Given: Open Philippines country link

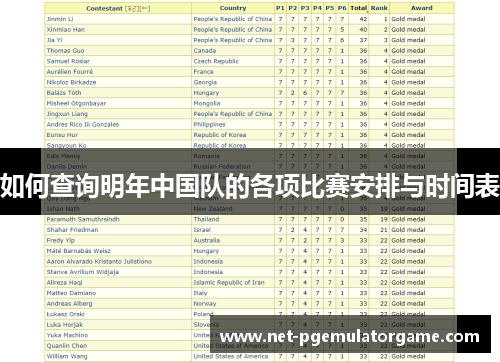Looking at the screenshot, I should 209,124.
